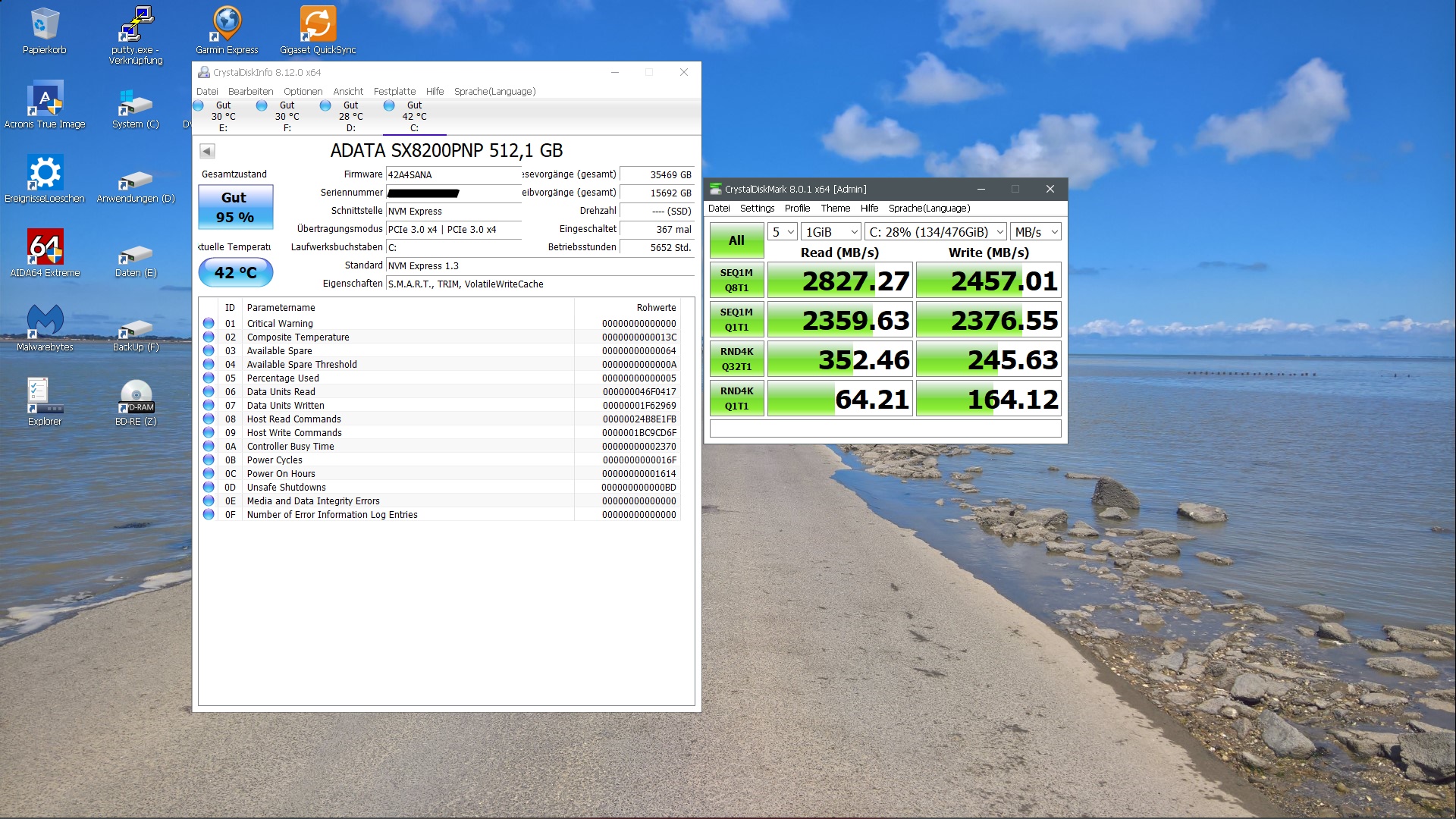Open the test count dropdown showing 5
This screenshot has width=1456, height=819.
783,232
